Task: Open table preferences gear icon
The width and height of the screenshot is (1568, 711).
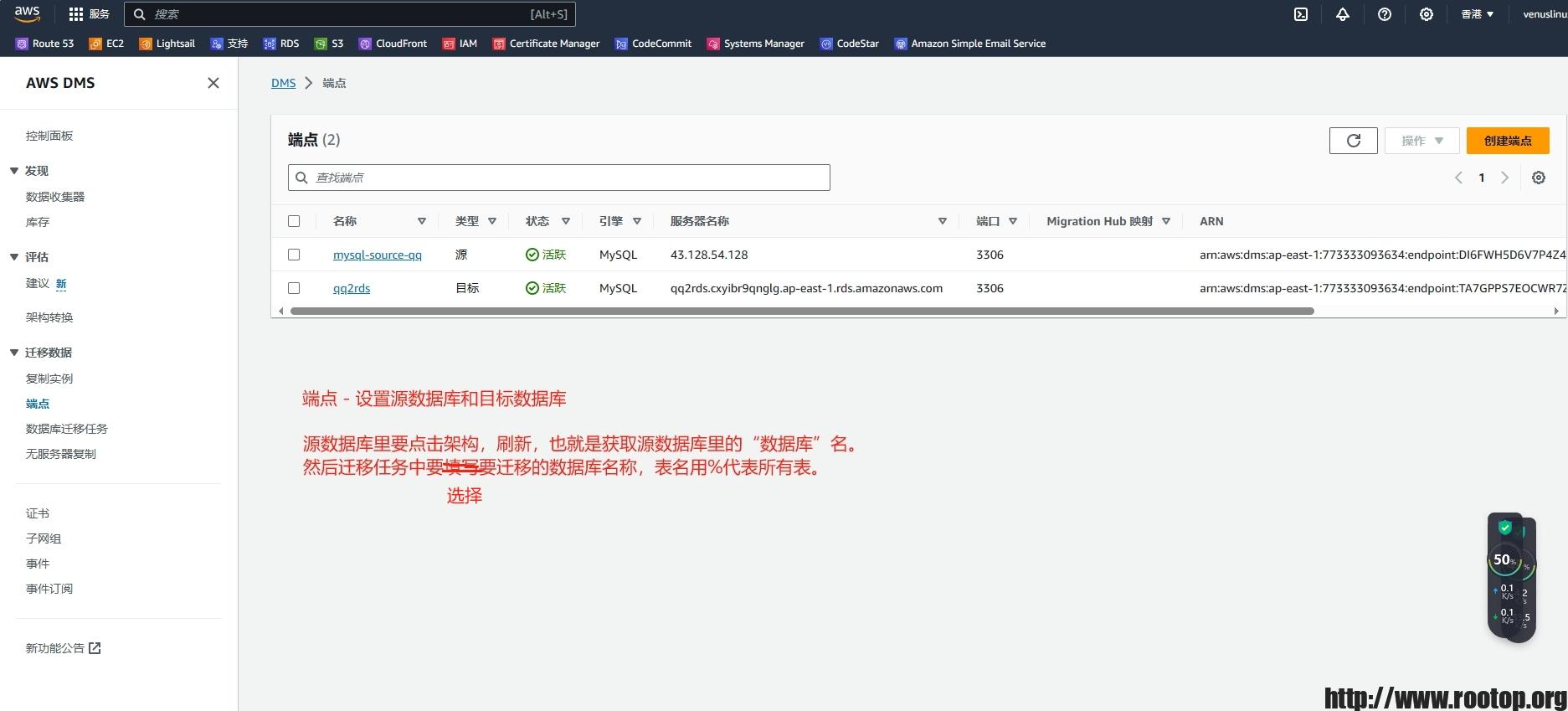Action: [1539, 178]
